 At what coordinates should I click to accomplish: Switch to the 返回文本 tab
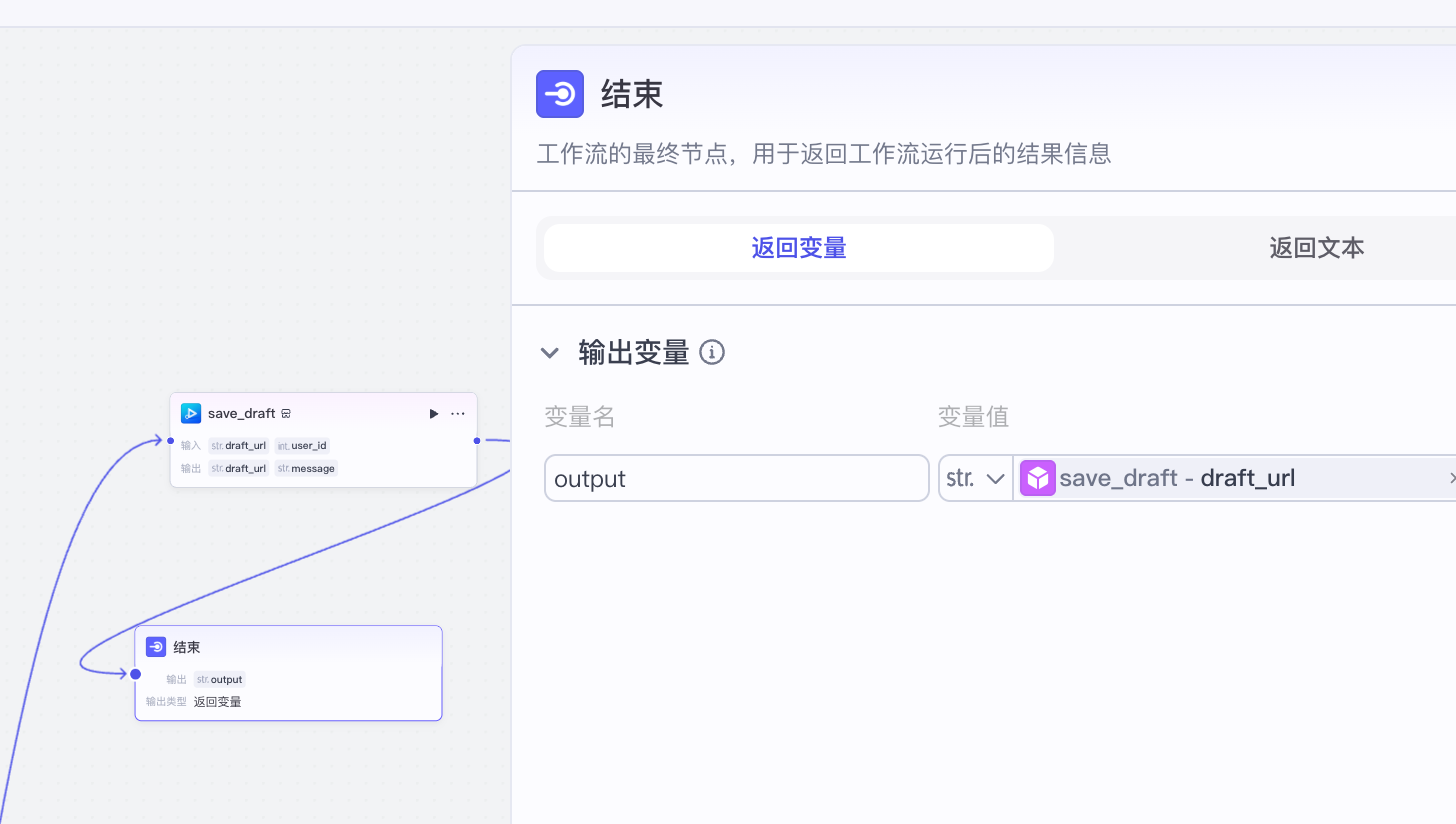coord(1316,247)
